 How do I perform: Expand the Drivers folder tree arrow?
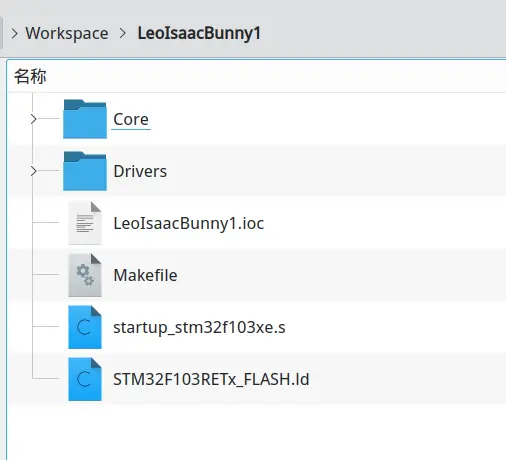(x=33, y=171)
